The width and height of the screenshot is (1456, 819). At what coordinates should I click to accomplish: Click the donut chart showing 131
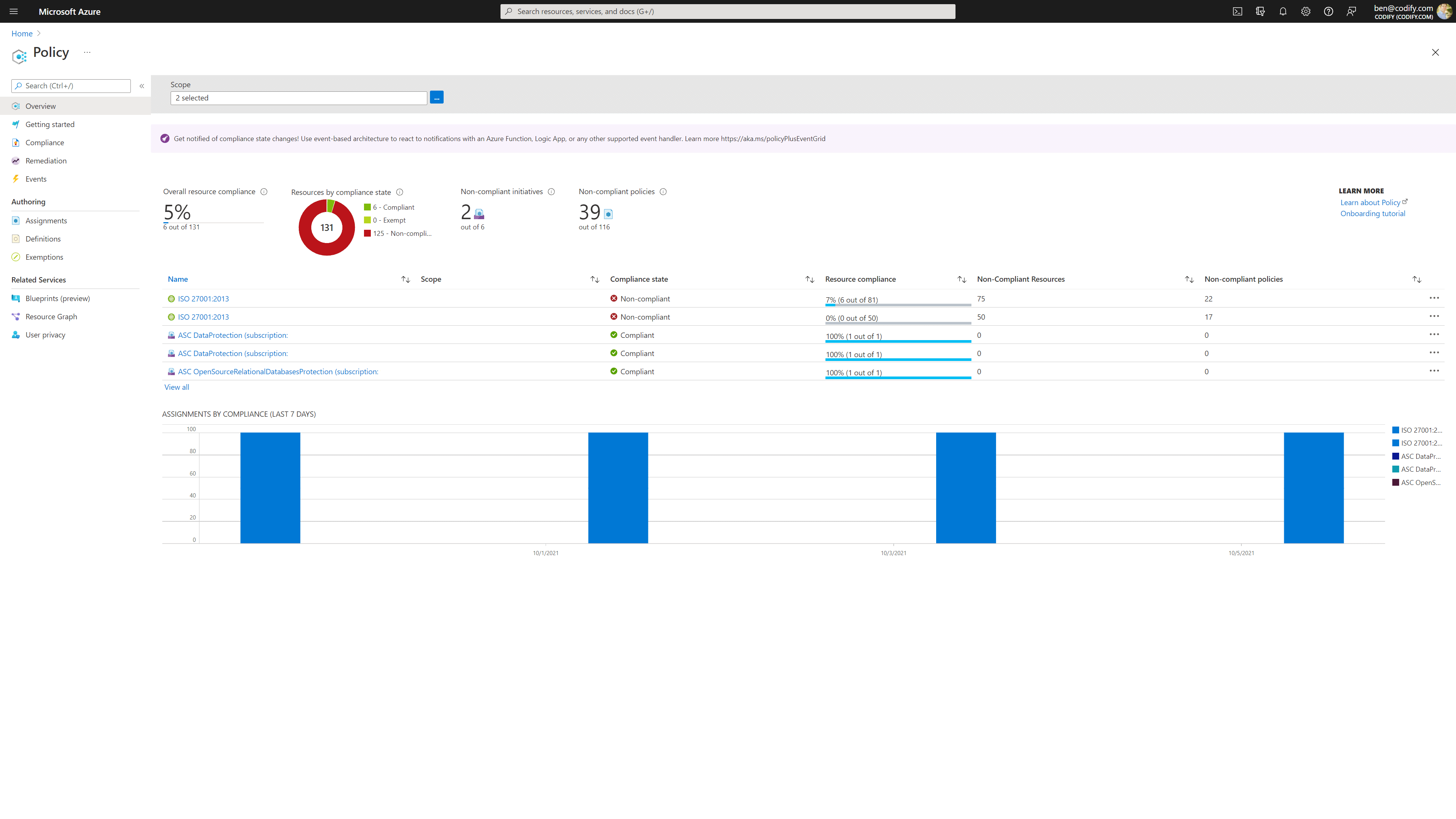[x=327, y=227]
